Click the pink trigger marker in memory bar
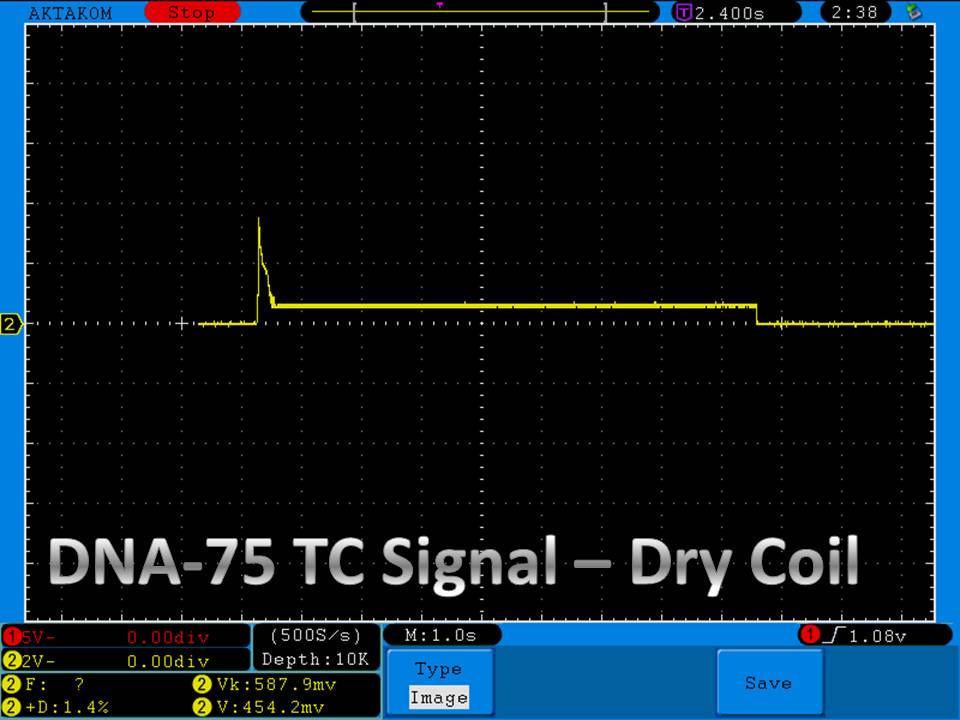Viewport: 960px width, 720px height. 439,5
